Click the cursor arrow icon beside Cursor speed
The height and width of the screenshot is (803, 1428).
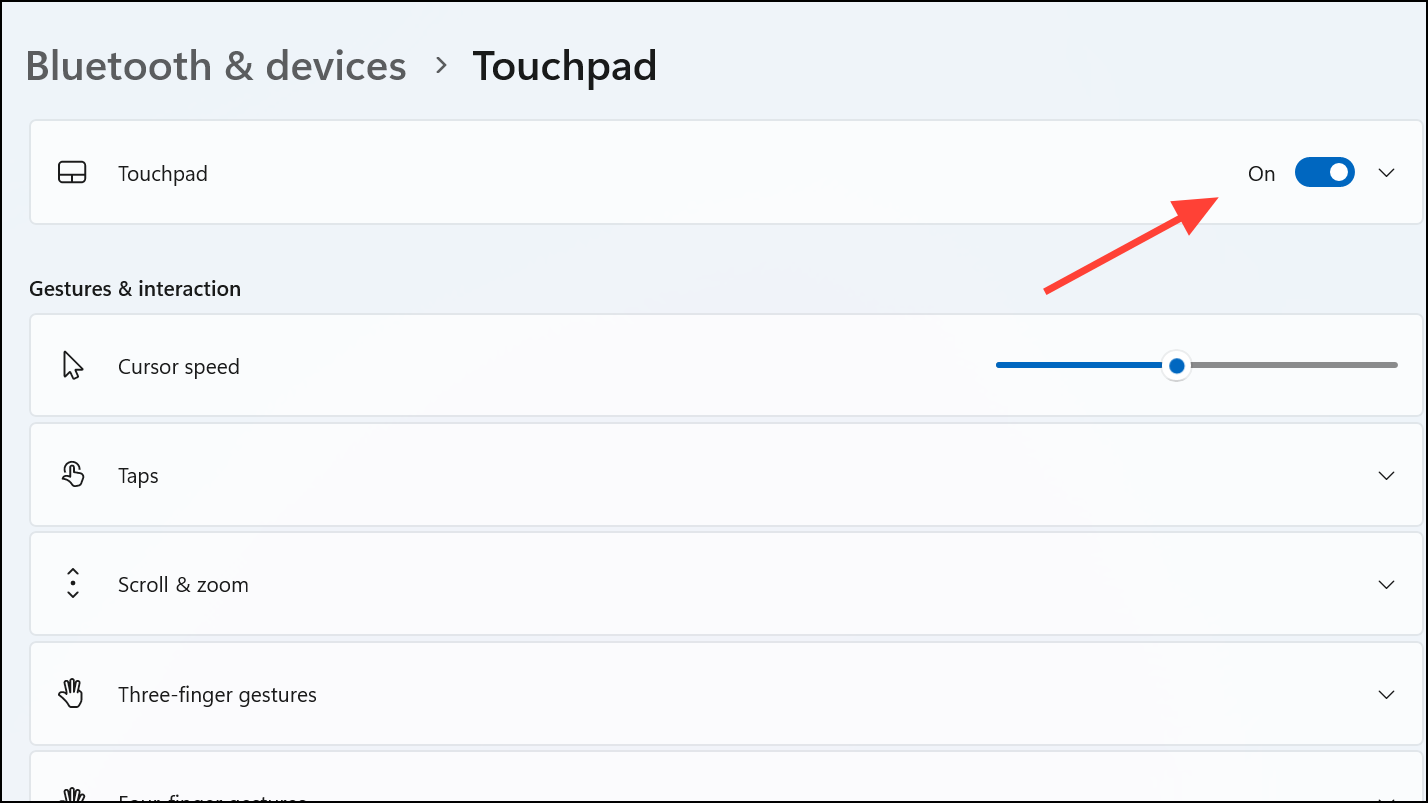72,366
